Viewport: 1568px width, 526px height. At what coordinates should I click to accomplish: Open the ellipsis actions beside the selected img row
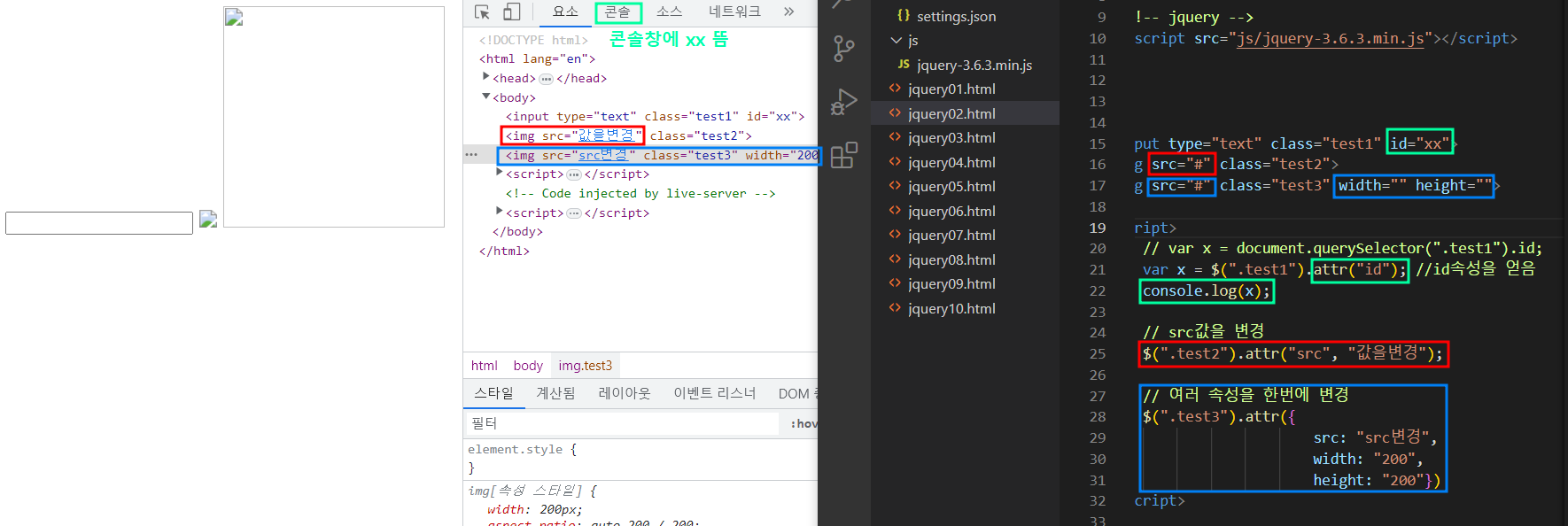(471, 155)
